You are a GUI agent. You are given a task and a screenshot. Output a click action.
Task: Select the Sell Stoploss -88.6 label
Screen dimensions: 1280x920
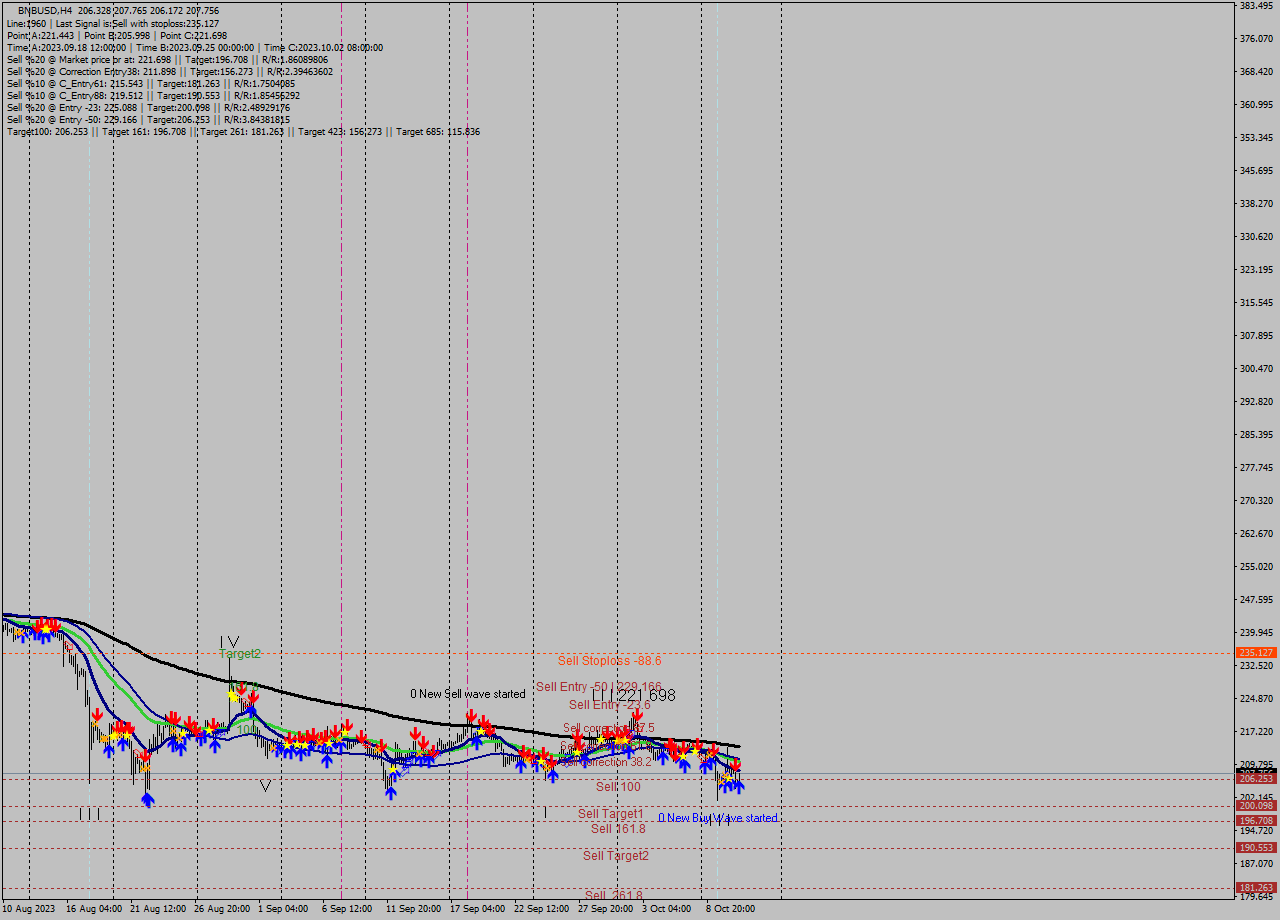[608, 661]
